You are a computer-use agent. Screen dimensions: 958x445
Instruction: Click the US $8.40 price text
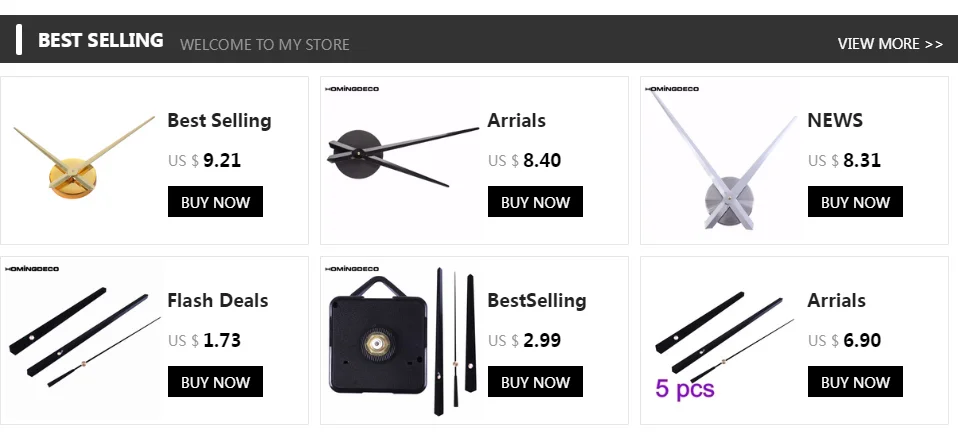tap(524, 160)
